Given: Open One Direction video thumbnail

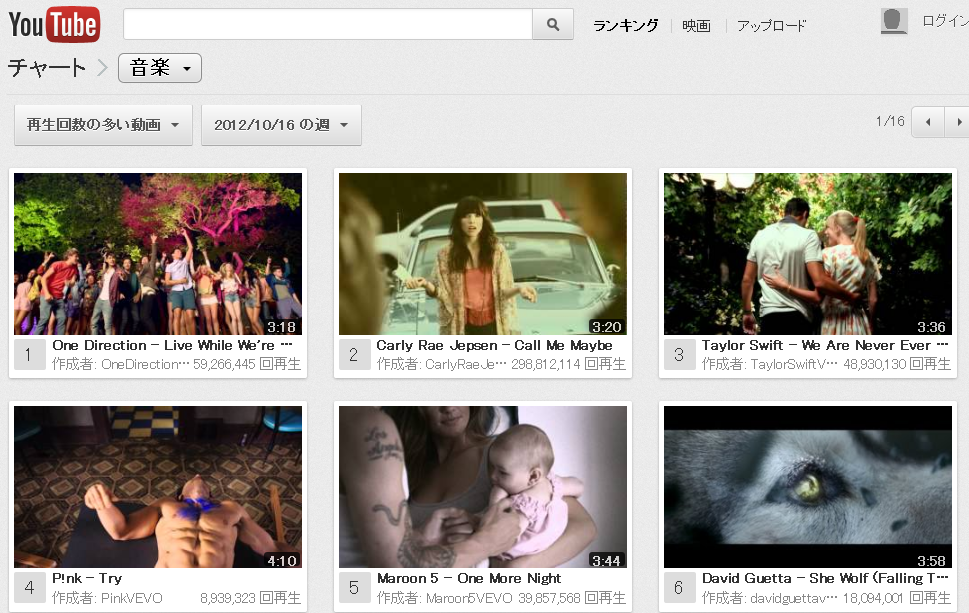Looking at the screenshot, I should (x=158, y=254).
